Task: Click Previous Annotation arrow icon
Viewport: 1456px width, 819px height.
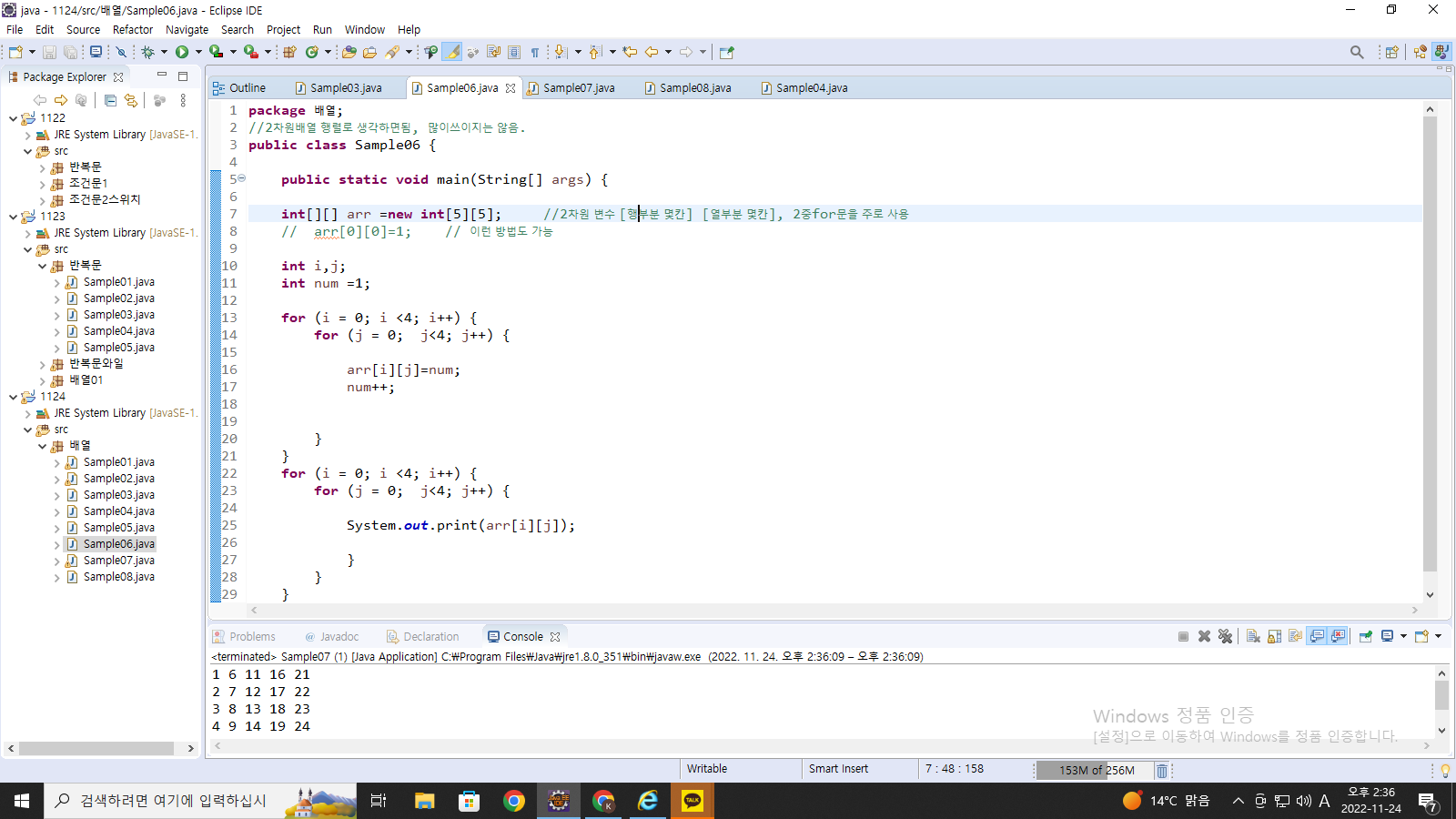Action: pos(594,52)
